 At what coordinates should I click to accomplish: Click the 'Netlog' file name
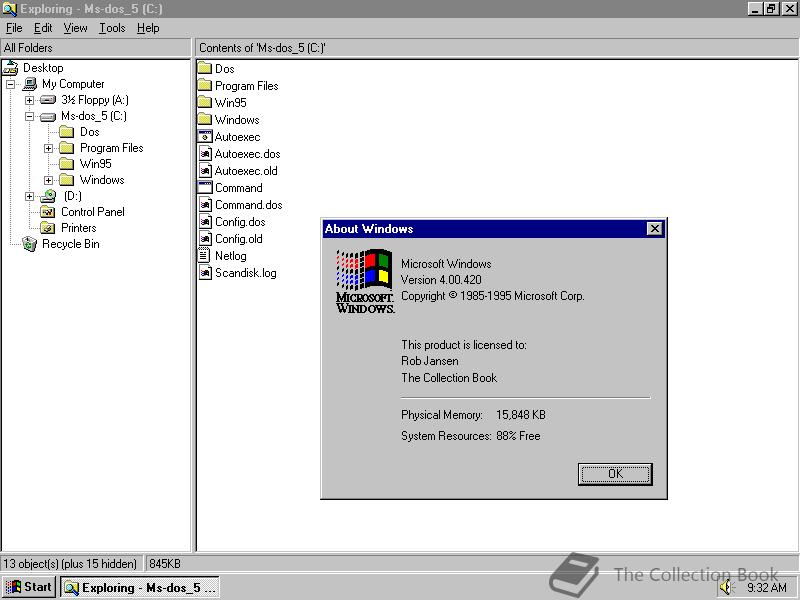pos(231,256)
